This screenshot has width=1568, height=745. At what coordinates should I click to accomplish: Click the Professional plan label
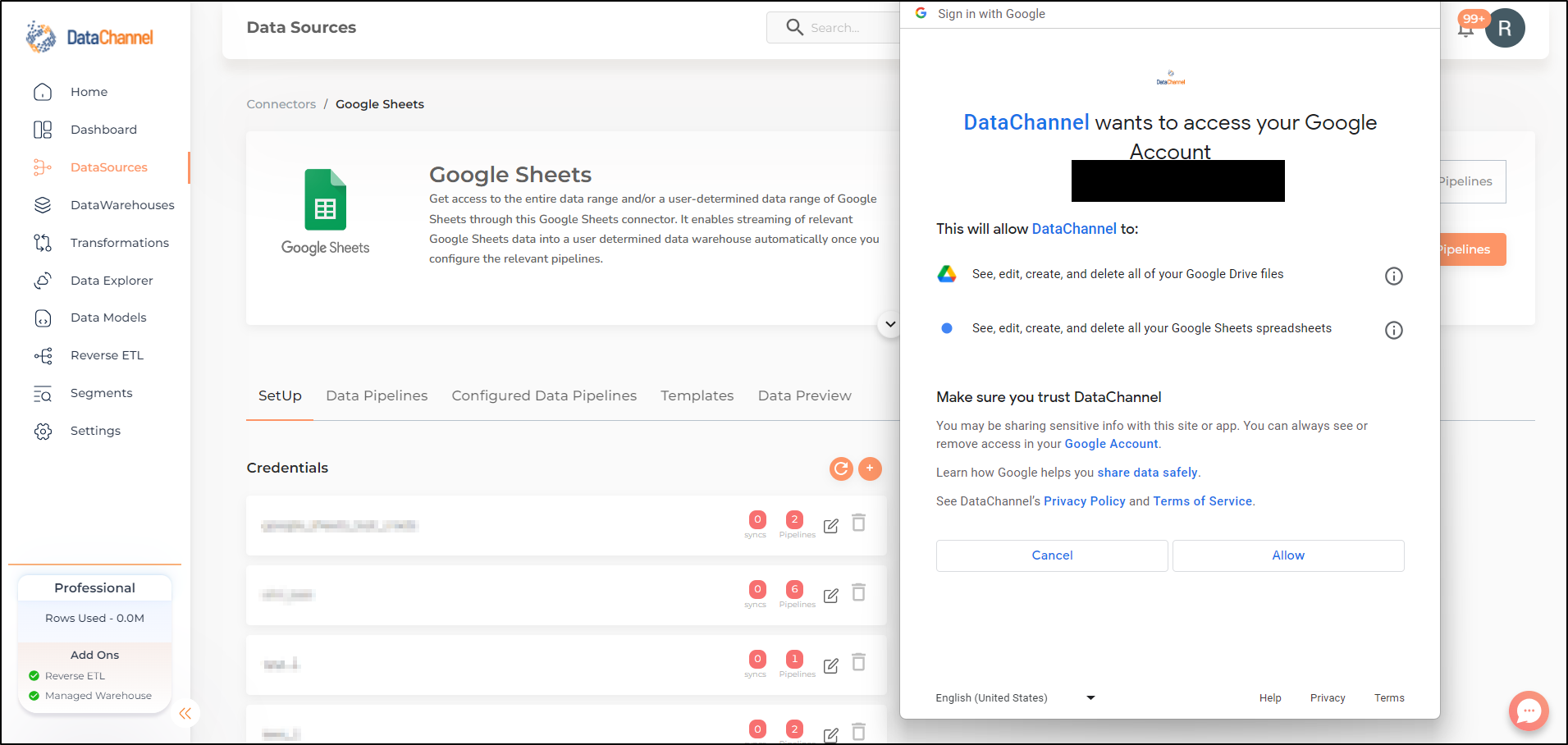pos(94,588)
